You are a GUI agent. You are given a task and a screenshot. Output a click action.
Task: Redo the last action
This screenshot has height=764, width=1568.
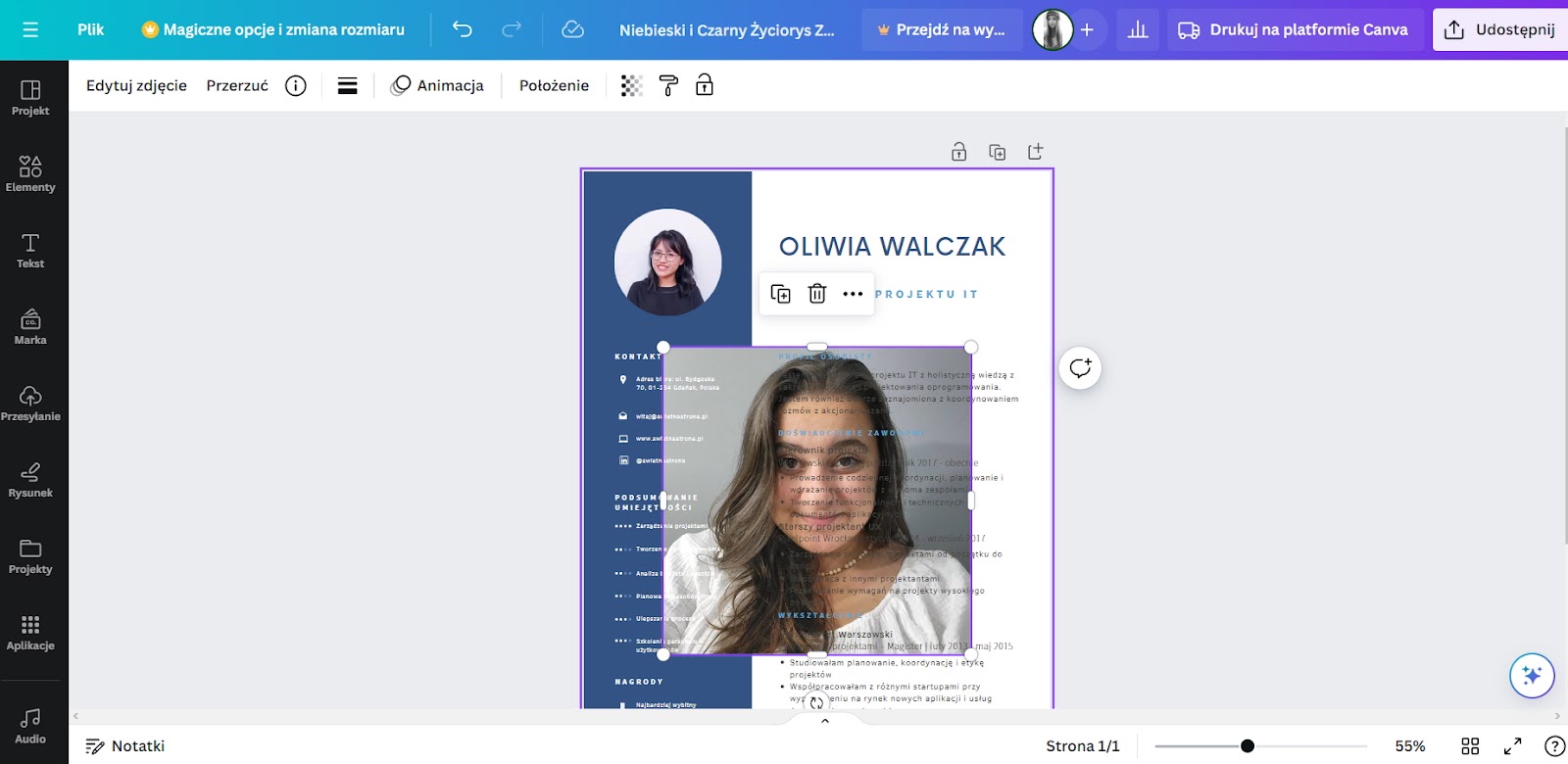[x=512, y=29]
